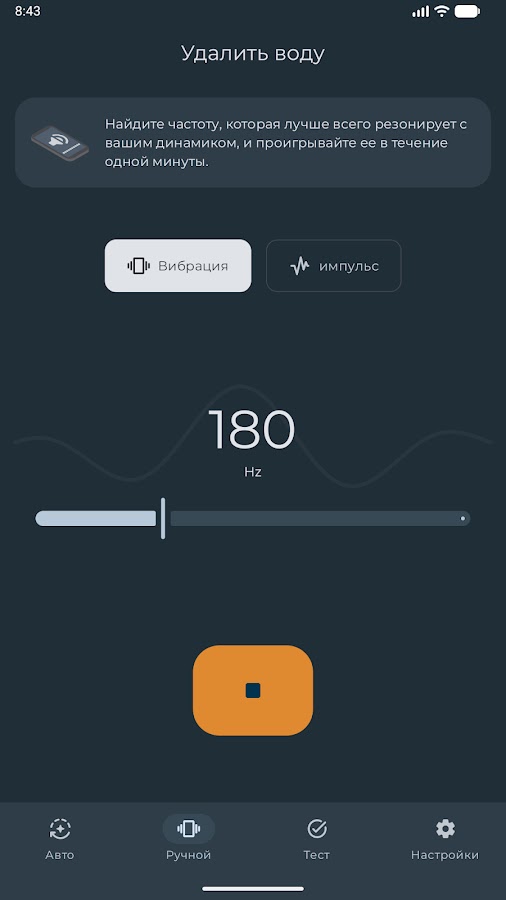506x900 pixels.
Task: Click the Авто refresh-sparkle icon
Action: [60, 829]
